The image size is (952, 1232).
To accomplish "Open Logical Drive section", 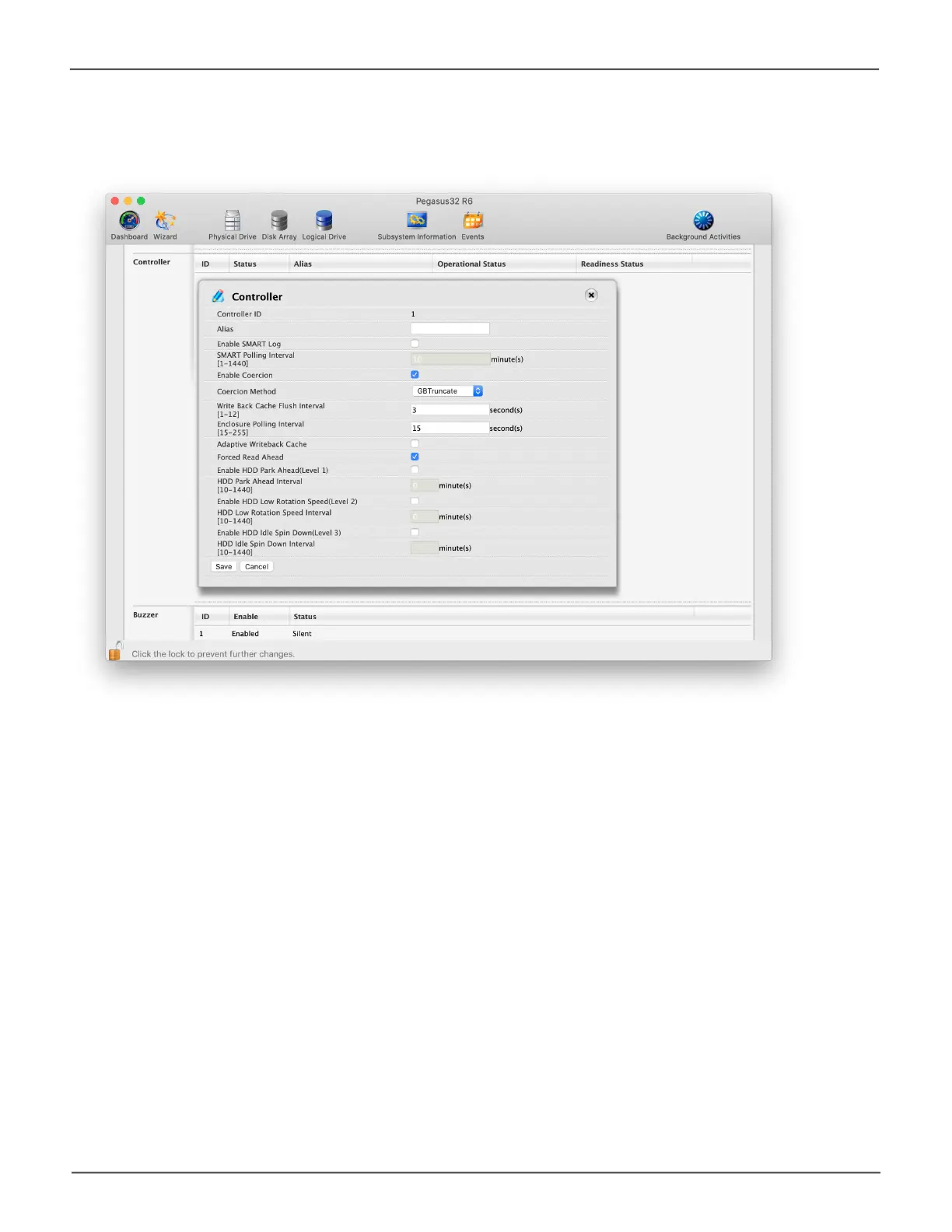I will [324, 226].
